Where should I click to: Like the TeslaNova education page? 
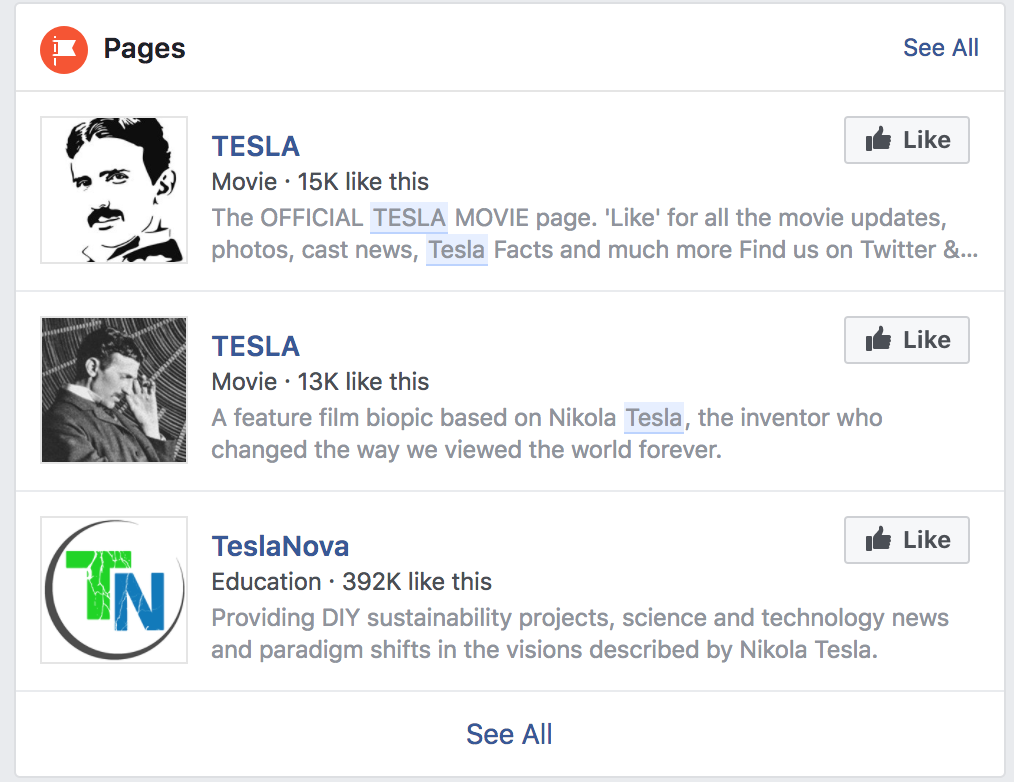point(906,540)
